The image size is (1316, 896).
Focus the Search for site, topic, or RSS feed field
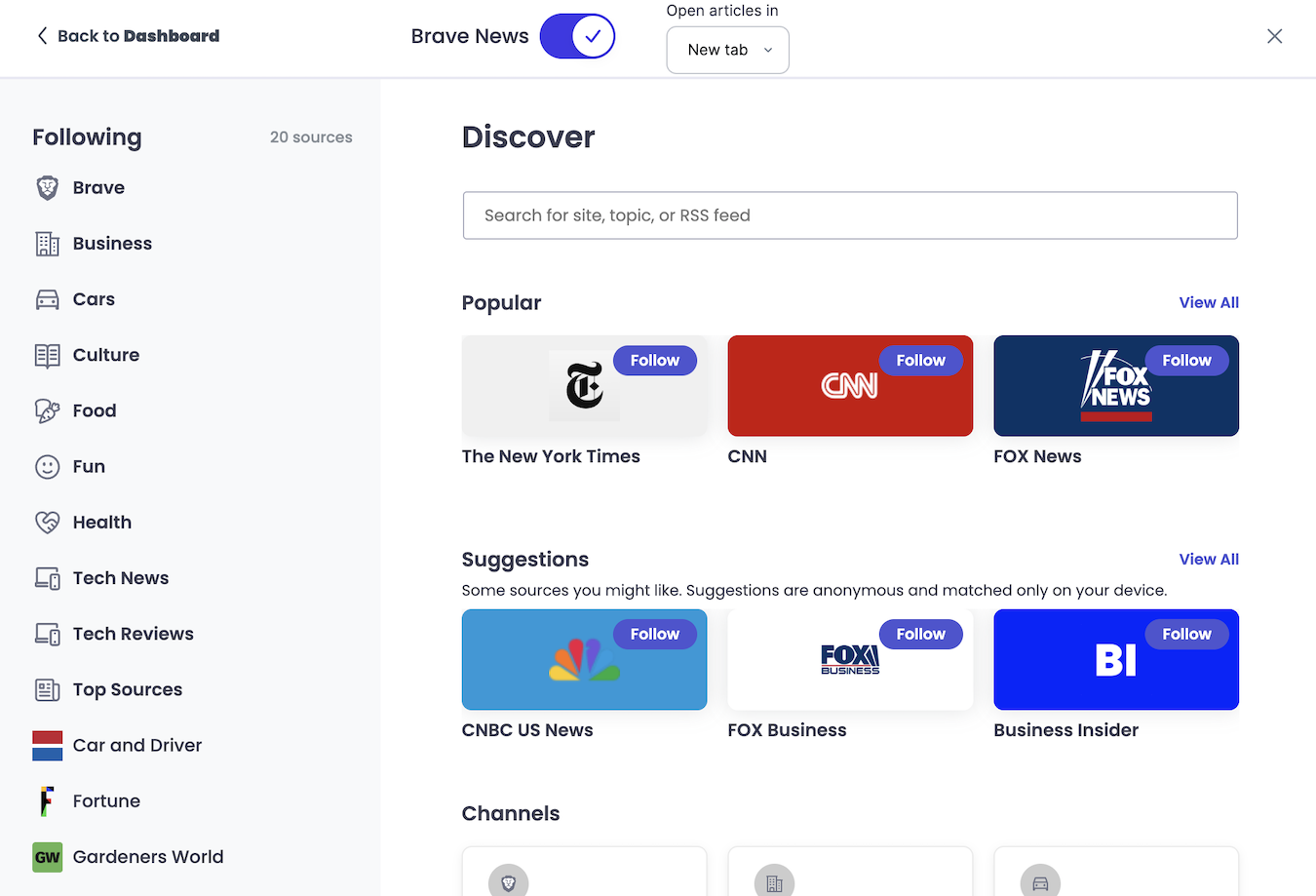pyautogui.click(x=850, y=215)
